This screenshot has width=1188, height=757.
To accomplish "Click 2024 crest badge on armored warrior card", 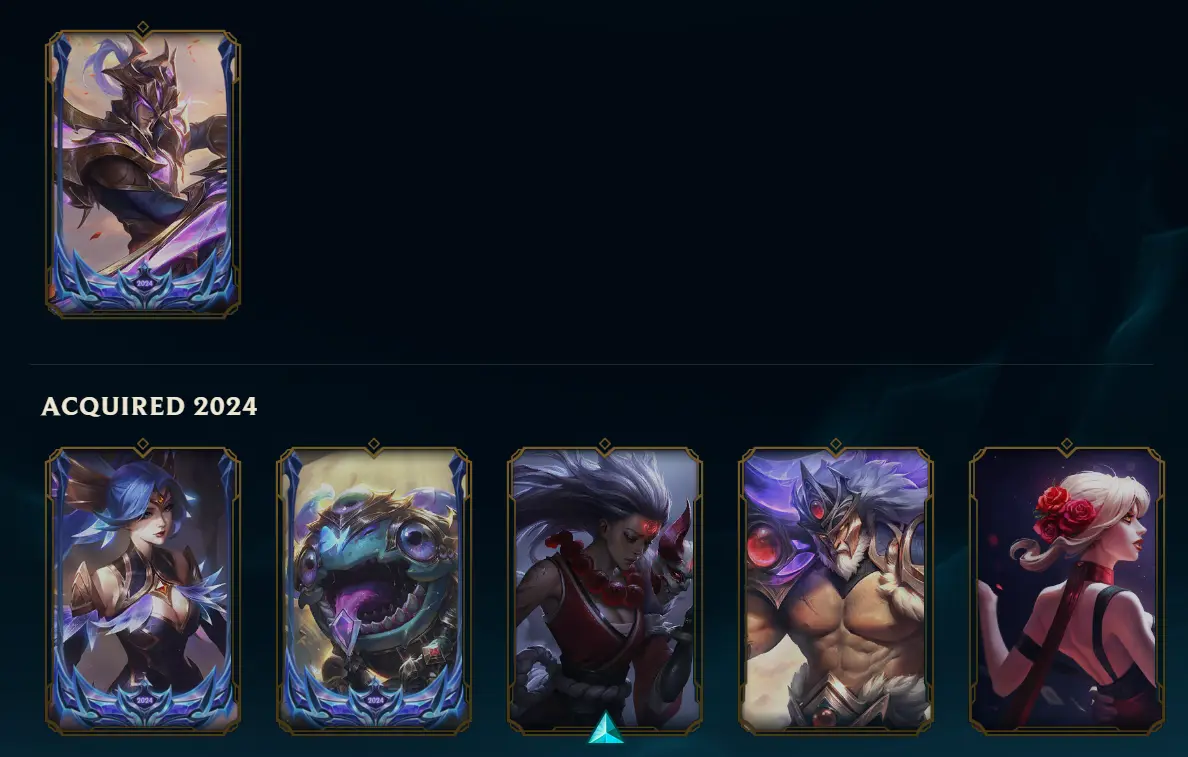I will pos(144,283).
